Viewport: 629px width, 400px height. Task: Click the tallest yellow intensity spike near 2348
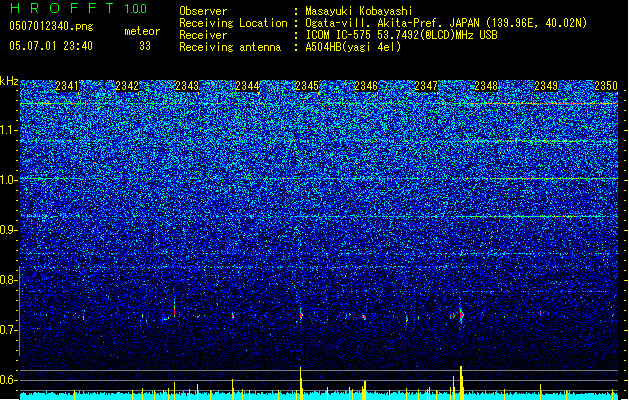[461, 382]
